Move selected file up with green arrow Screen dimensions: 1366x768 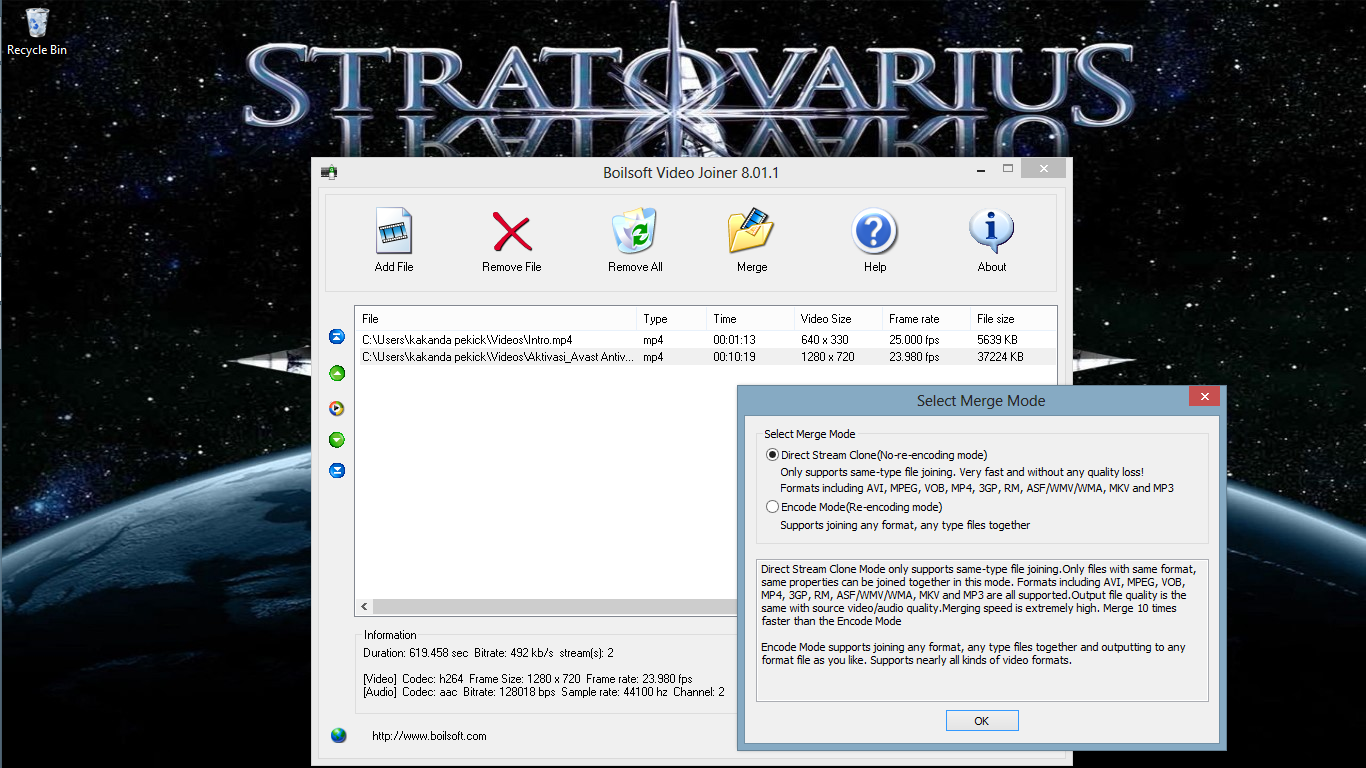point(337,373)
